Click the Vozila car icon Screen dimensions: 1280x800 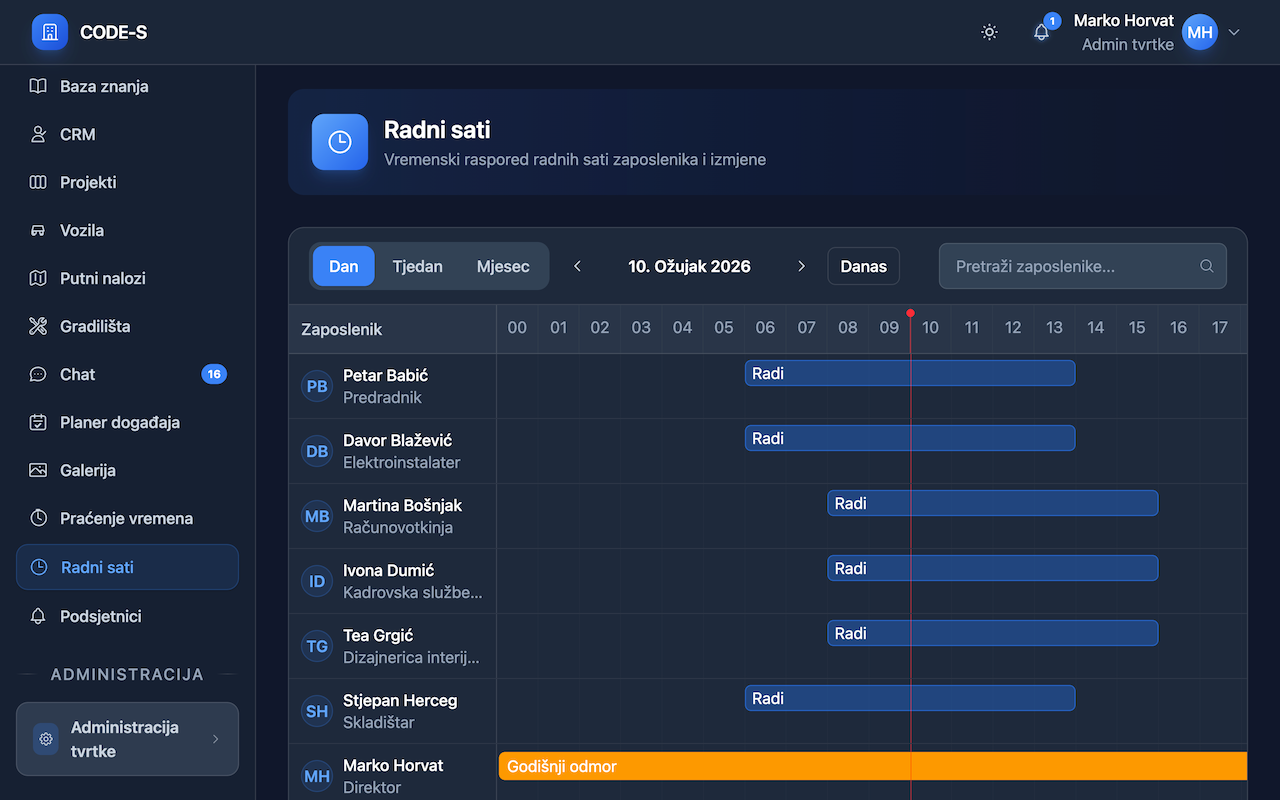pos(38,230)
